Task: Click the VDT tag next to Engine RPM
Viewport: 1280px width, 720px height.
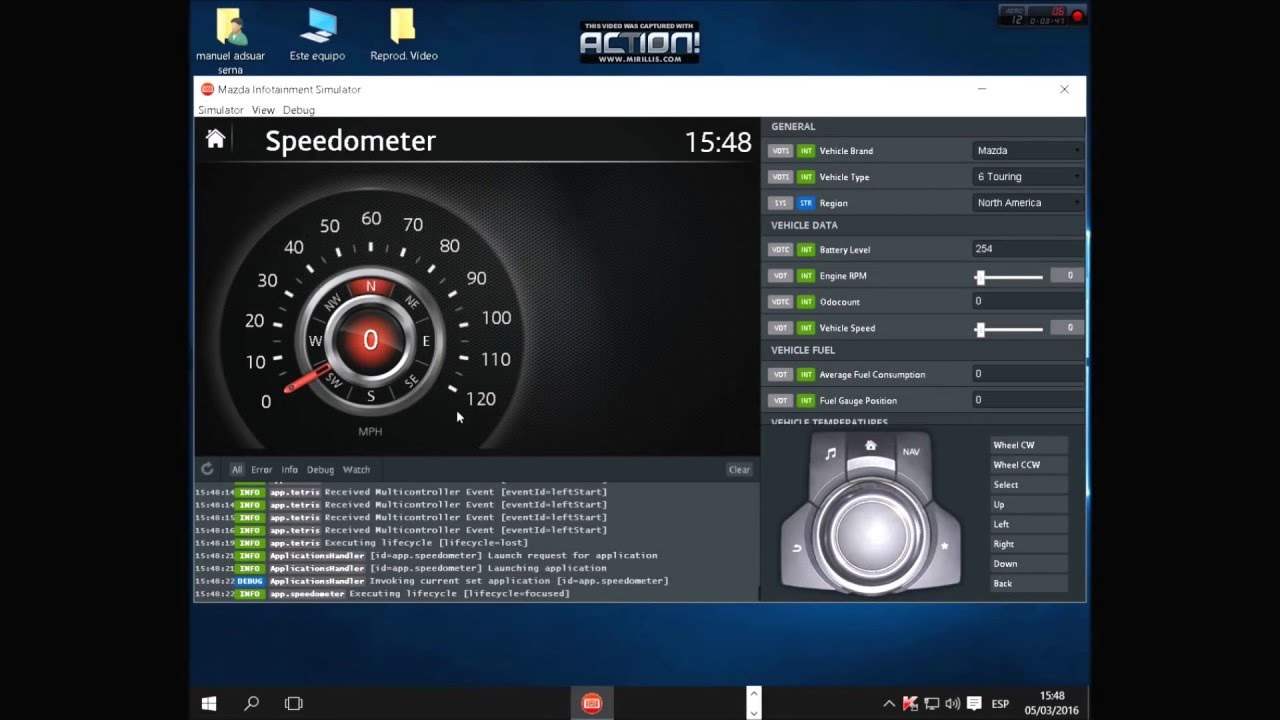Action: (780, 275)
